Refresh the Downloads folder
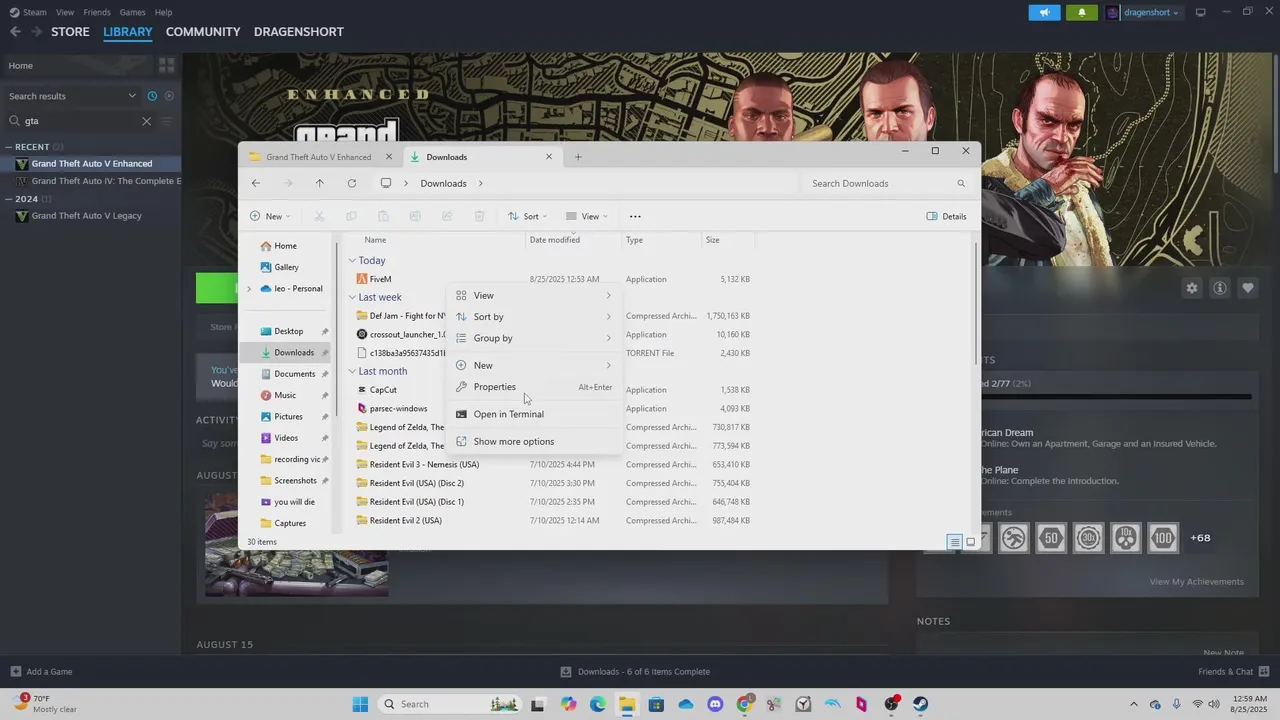Image resolution: width=1280 pixels, height=720 pixels. tap(352, 183)
